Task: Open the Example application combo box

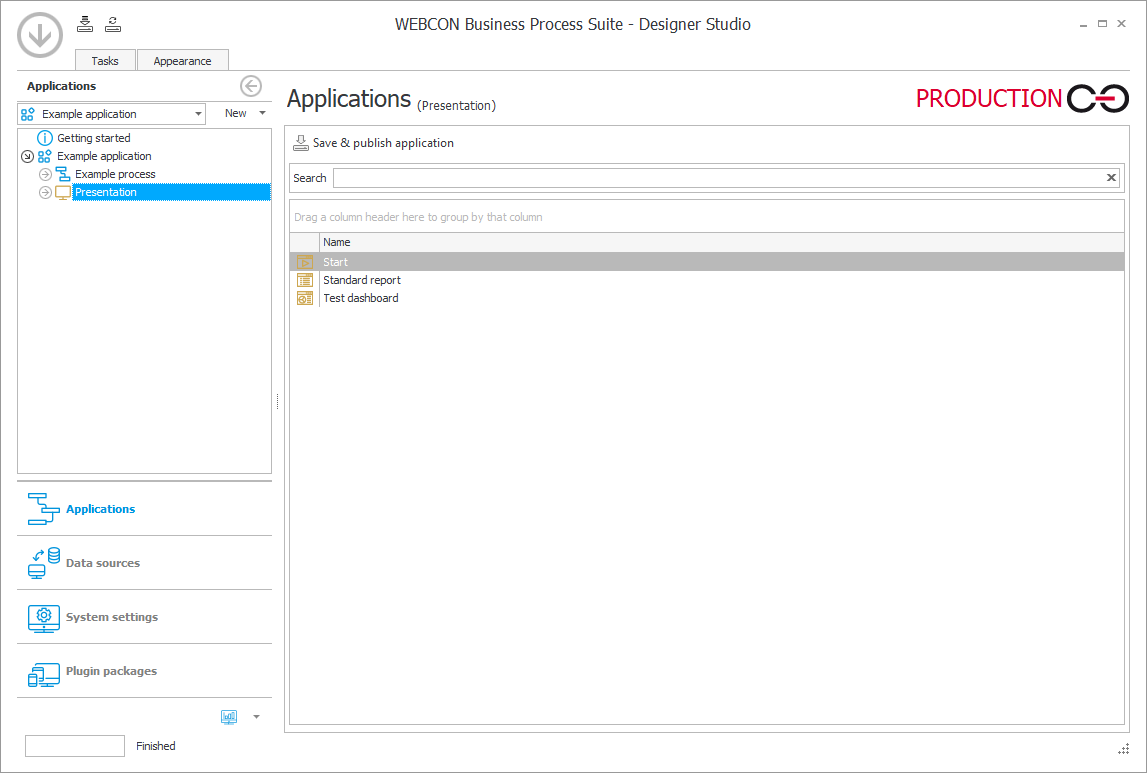Action: tap(111, 114)
